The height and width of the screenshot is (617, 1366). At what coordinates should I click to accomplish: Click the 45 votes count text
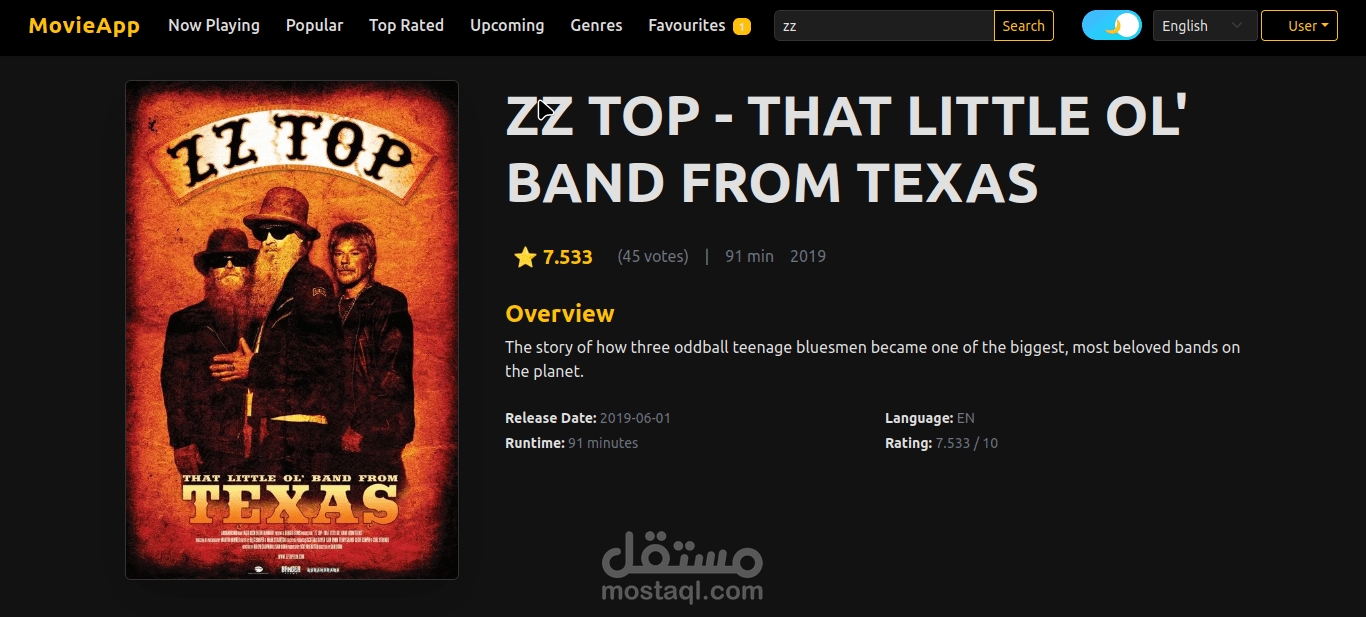[x=653, y=256]
